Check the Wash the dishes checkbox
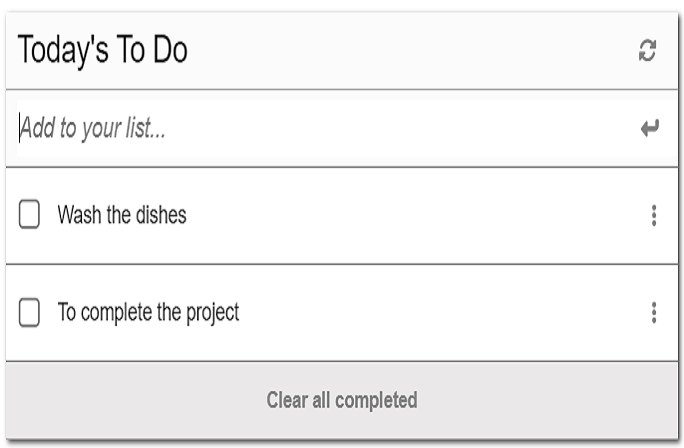Screen dimensions: 684x448 coord(30,215)
